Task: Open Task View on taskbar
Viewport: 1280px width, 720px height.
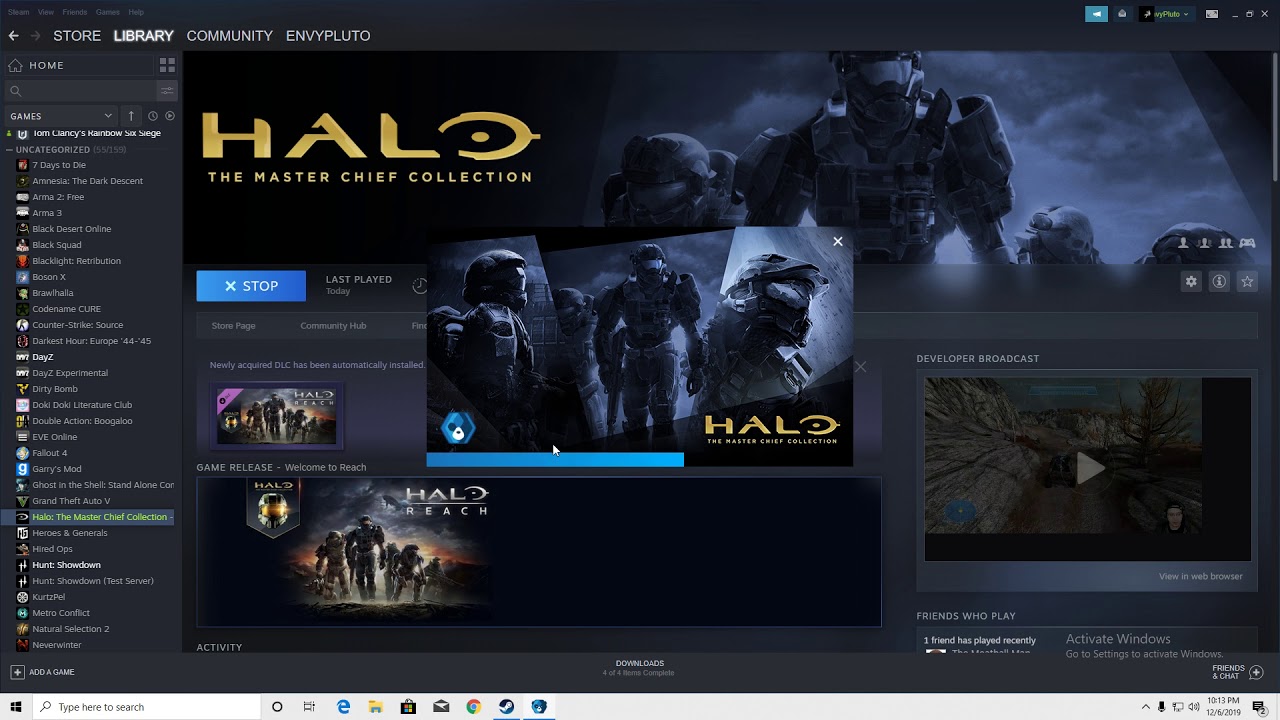Action: [x=309, y=707]
